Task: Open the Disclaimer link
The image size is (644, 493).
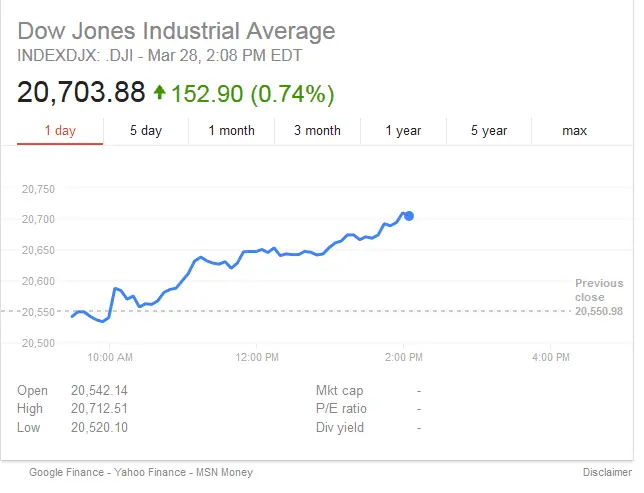Action: click(607, 472)
